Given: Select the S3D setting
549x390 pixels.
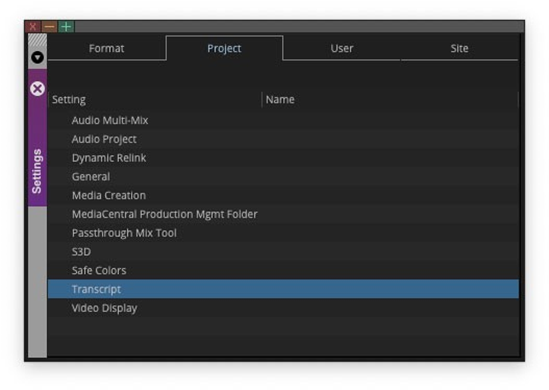Looking at the screenshot, I should [x=283, y=252].
